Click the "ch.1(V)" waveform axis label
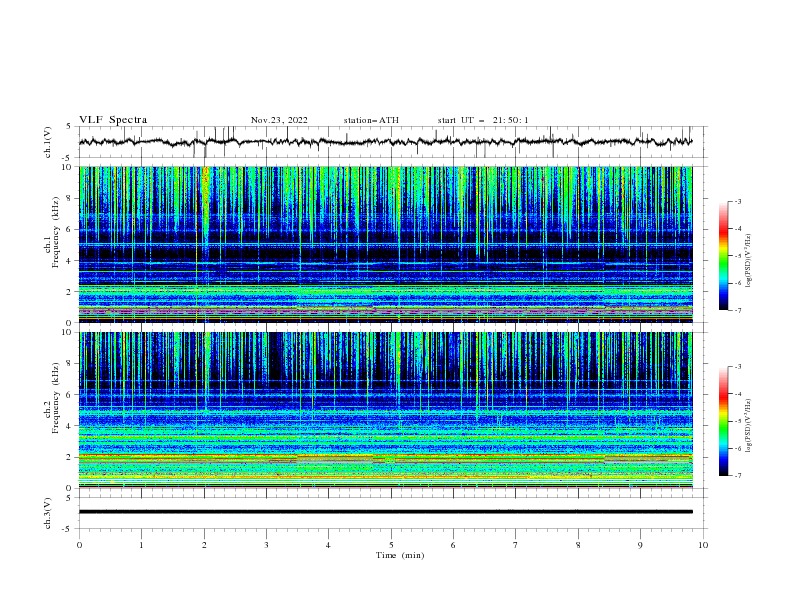 [48, 142]
